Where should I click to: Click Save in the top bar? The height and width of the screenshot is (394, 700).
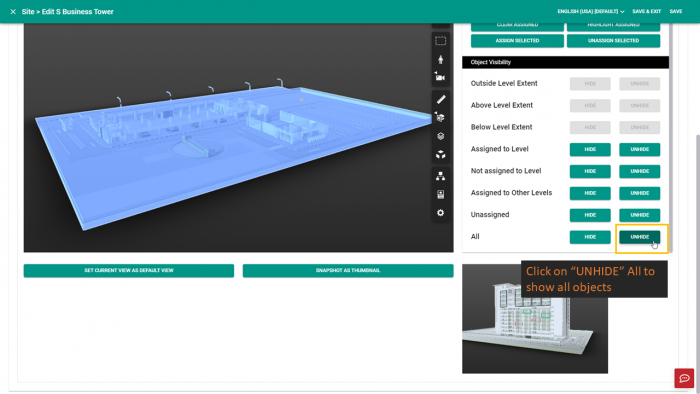(675, 12)
